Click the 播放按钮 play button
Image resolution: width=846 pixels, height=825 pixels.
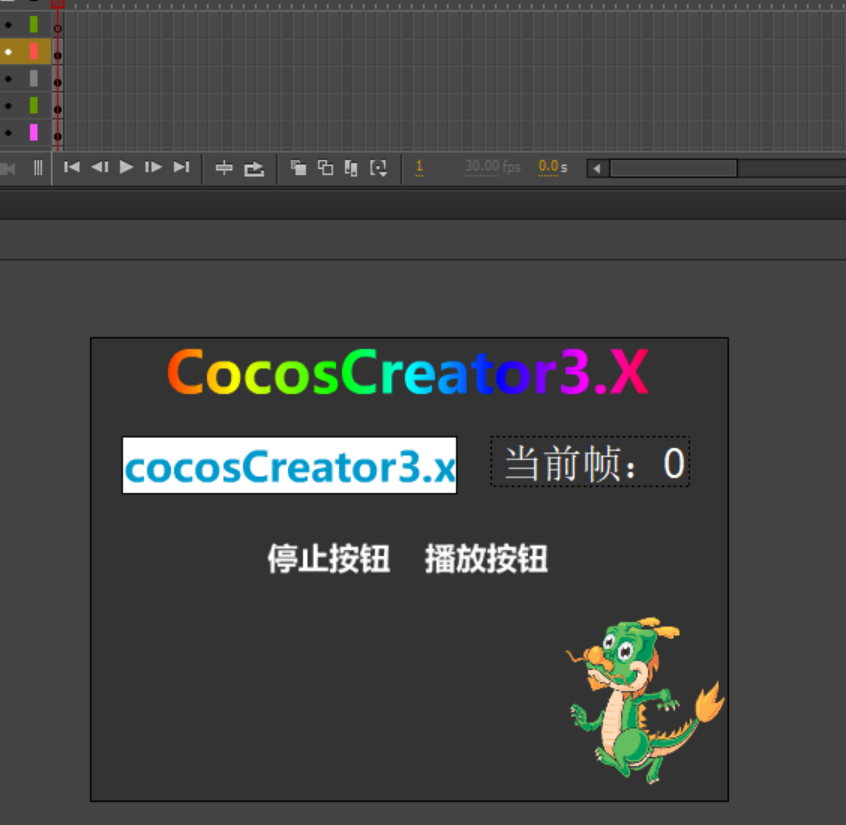coord(486,559)
